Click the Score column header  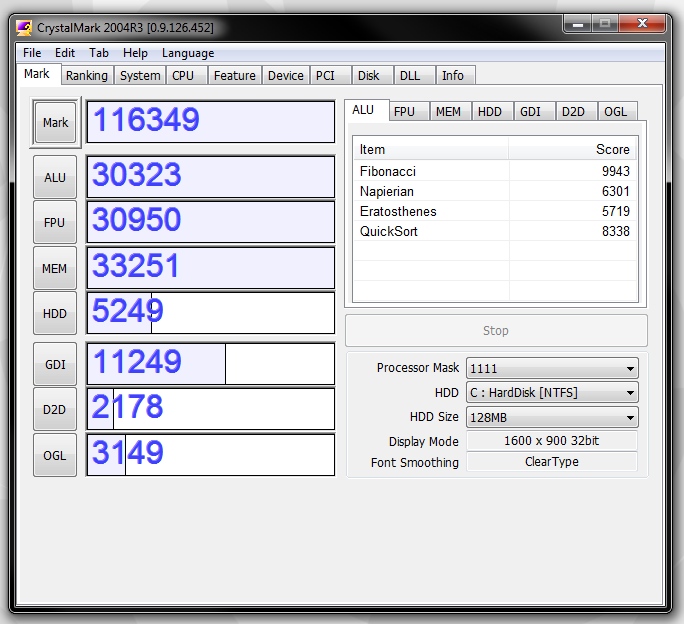point(572,150)
